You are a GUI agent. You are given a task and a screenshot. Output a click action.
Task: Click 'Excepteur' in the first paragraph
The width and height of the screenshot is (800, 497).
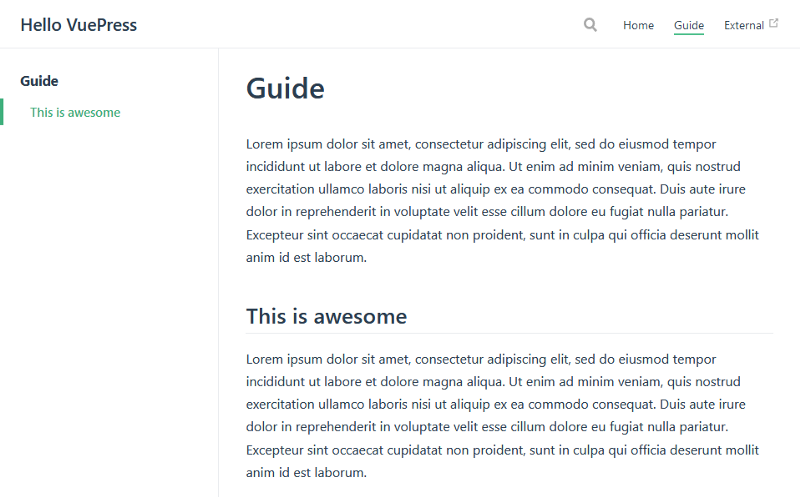click(276, 235)
